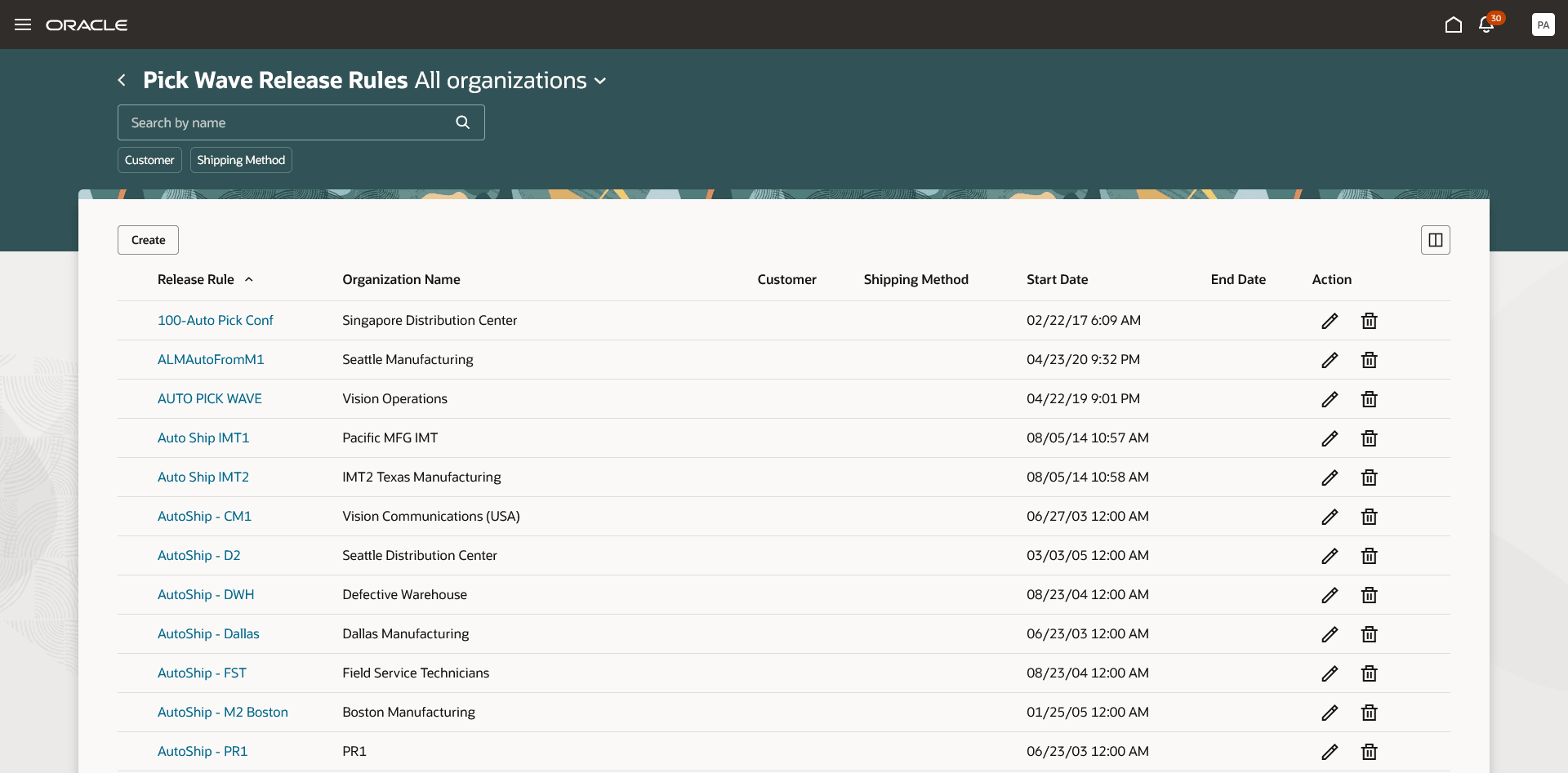Go to the Home page icon

click(1453, 24)
